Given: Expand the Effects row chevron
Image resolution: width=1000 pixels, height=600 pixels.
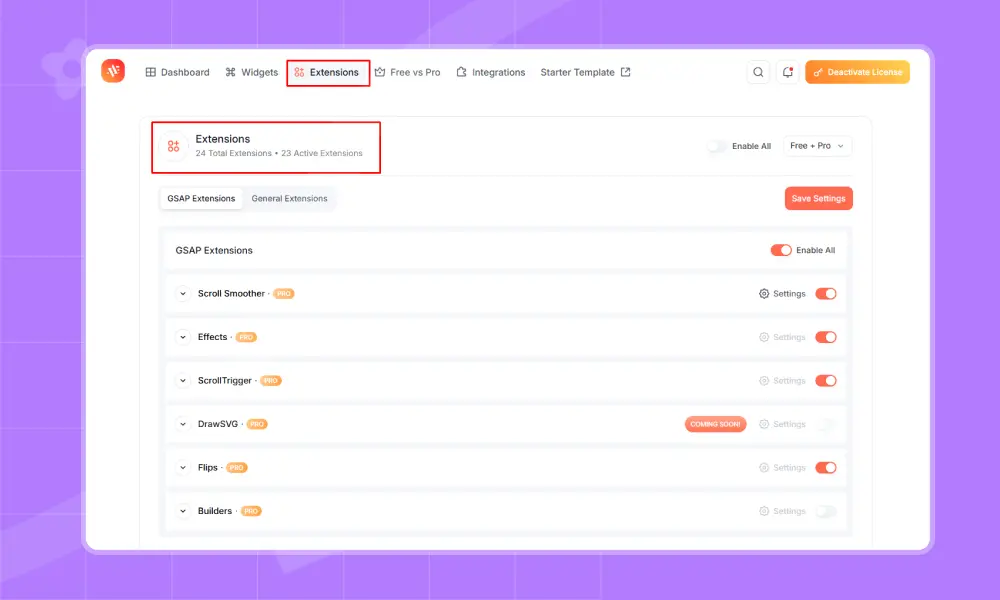Looking at the screenshot, I should (x=183, y=337).
